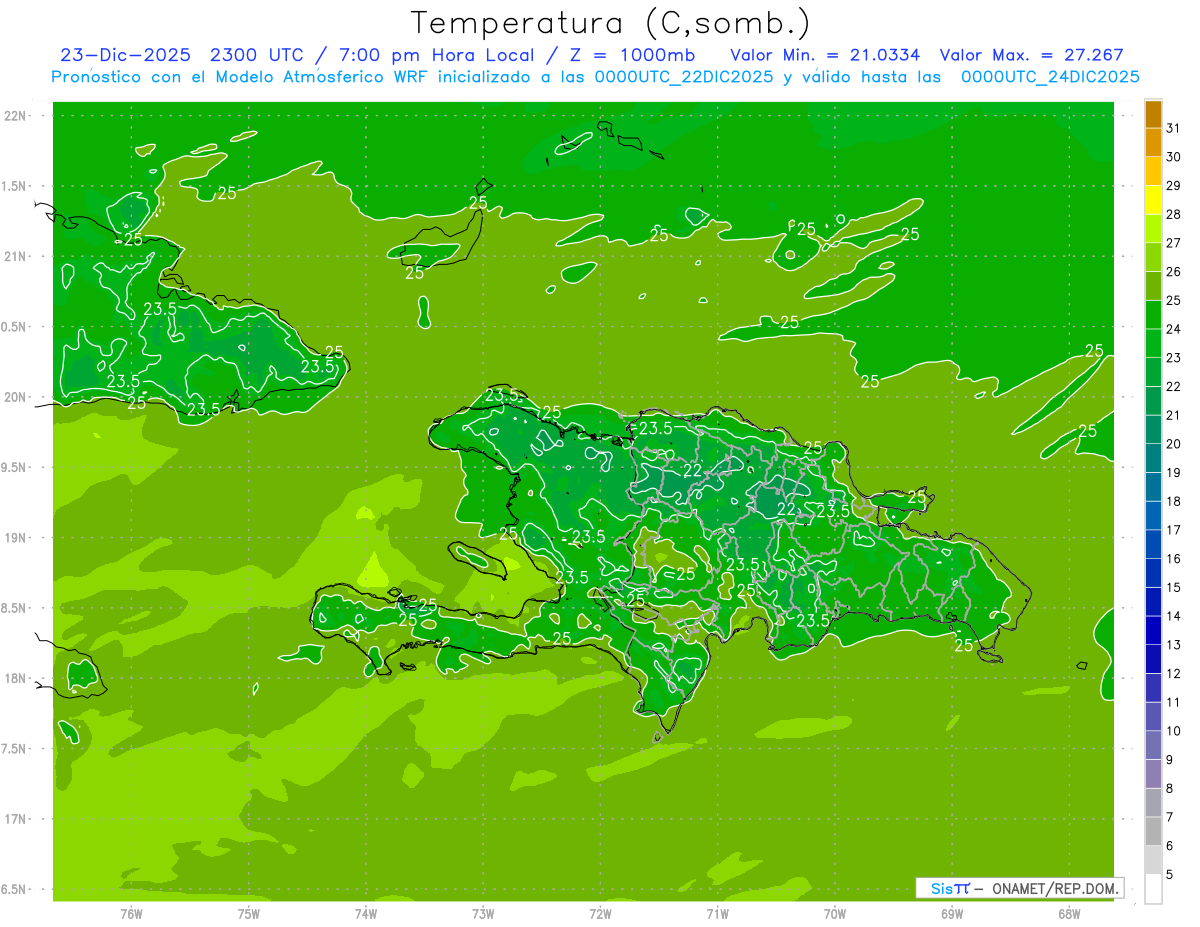Click the '73W' longitude axis label
Screen dimensions: 1200x927
click(x=483, y=913)
